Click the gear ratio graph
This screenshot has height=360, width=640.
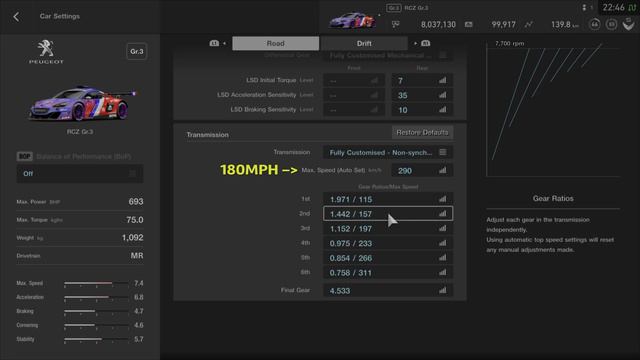553,109
